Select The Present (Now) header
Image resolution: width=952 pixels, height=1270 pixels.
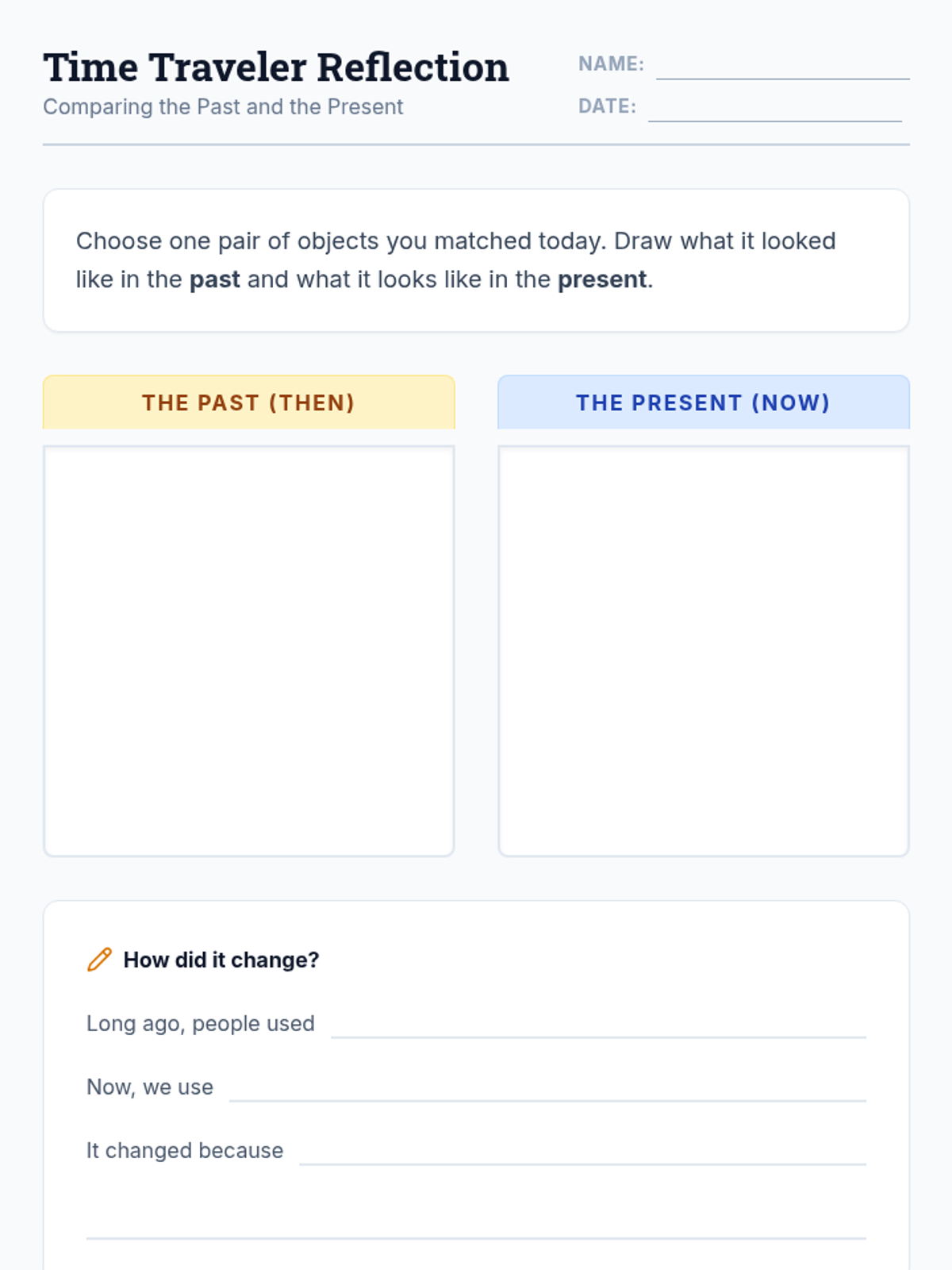tap(703, 402)
